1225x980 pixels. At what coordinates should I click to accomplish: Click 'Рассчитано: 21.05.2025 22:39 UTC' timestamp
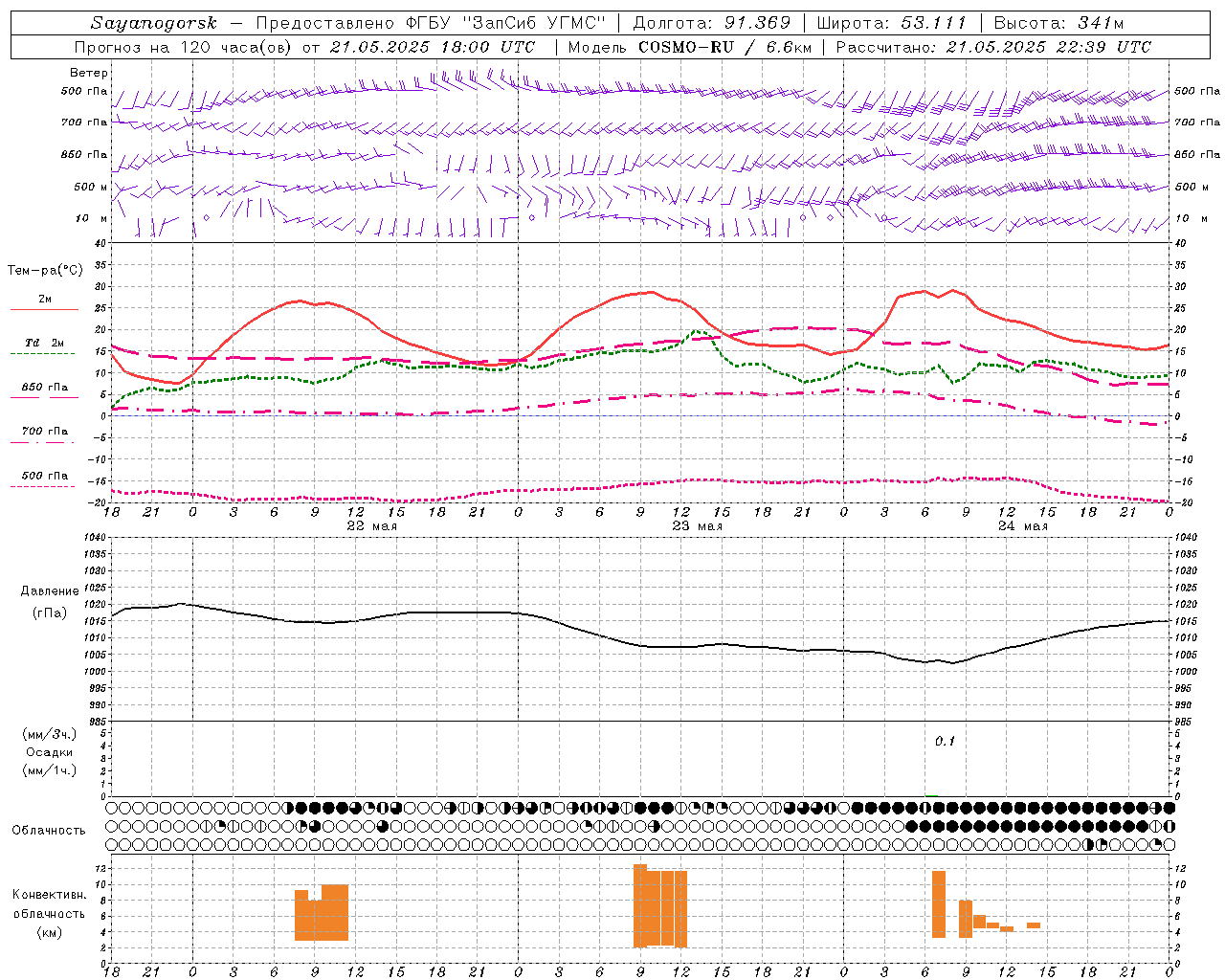993,47
